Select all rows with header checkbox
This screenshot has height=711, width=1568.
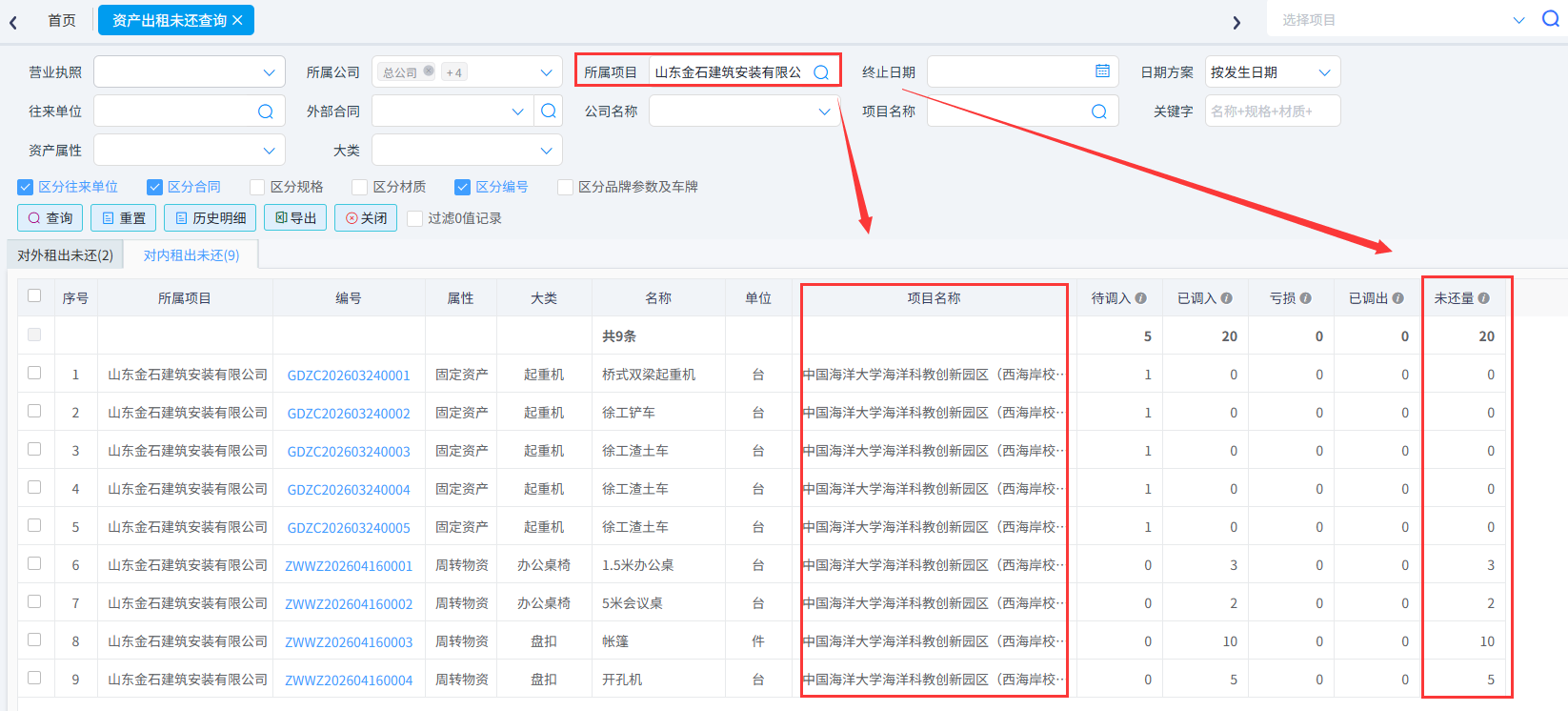(34, 295)
